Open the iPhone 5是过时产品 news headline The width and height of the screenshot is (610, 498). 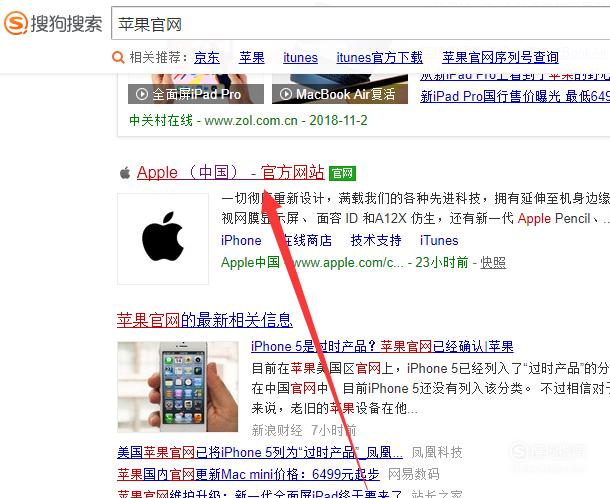pos(382,346)
